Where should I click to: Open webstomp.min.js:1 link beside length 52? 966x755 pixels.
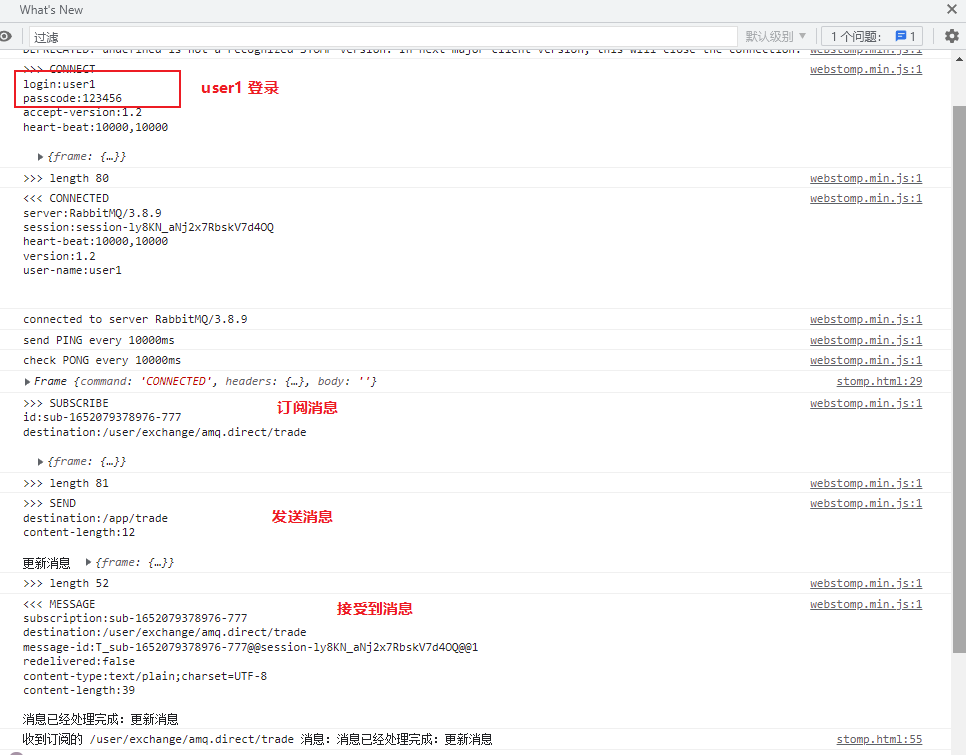pyautogui.click(x=866, y=583)
